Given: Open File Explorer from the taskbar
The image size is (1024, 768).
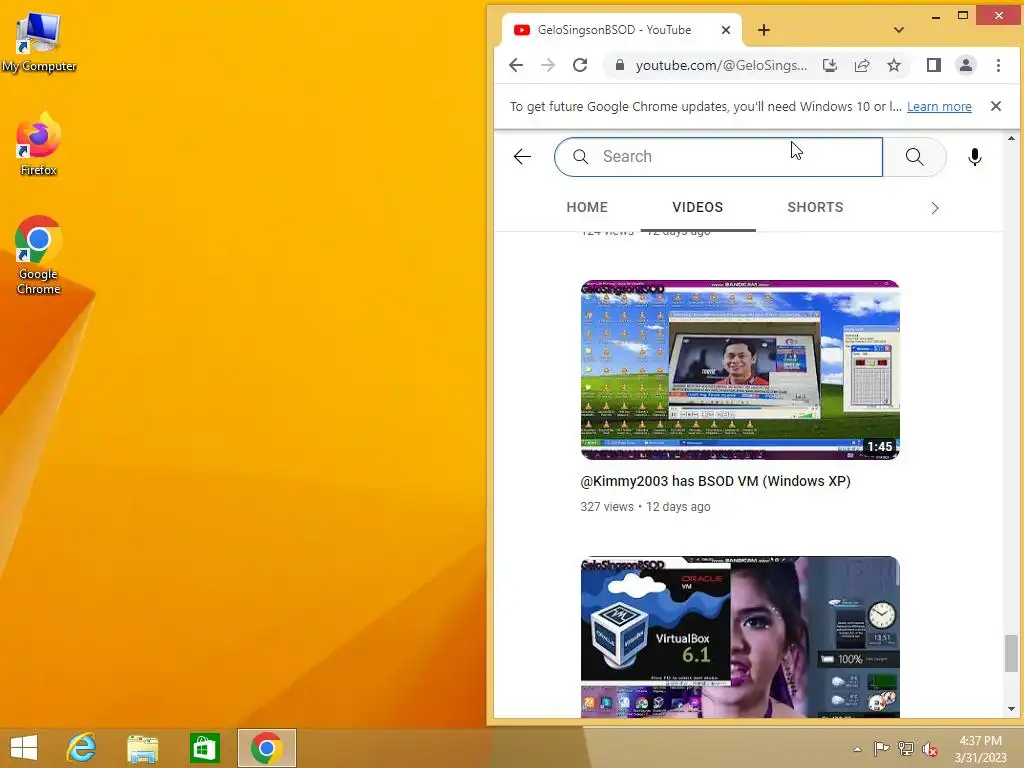Looking at the screenshot, I should [x=142, y=748].
